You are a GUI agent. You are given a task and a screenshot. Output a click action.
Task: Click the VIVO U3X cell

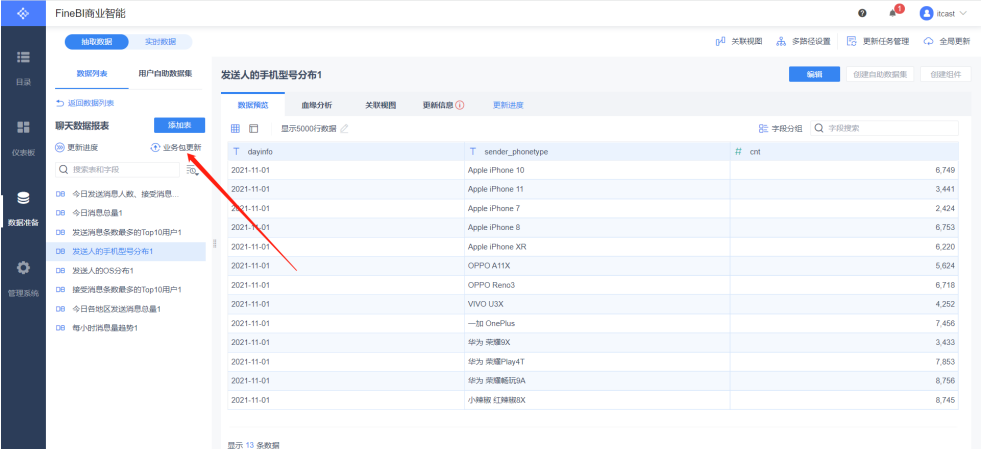(x=597, y=304)
